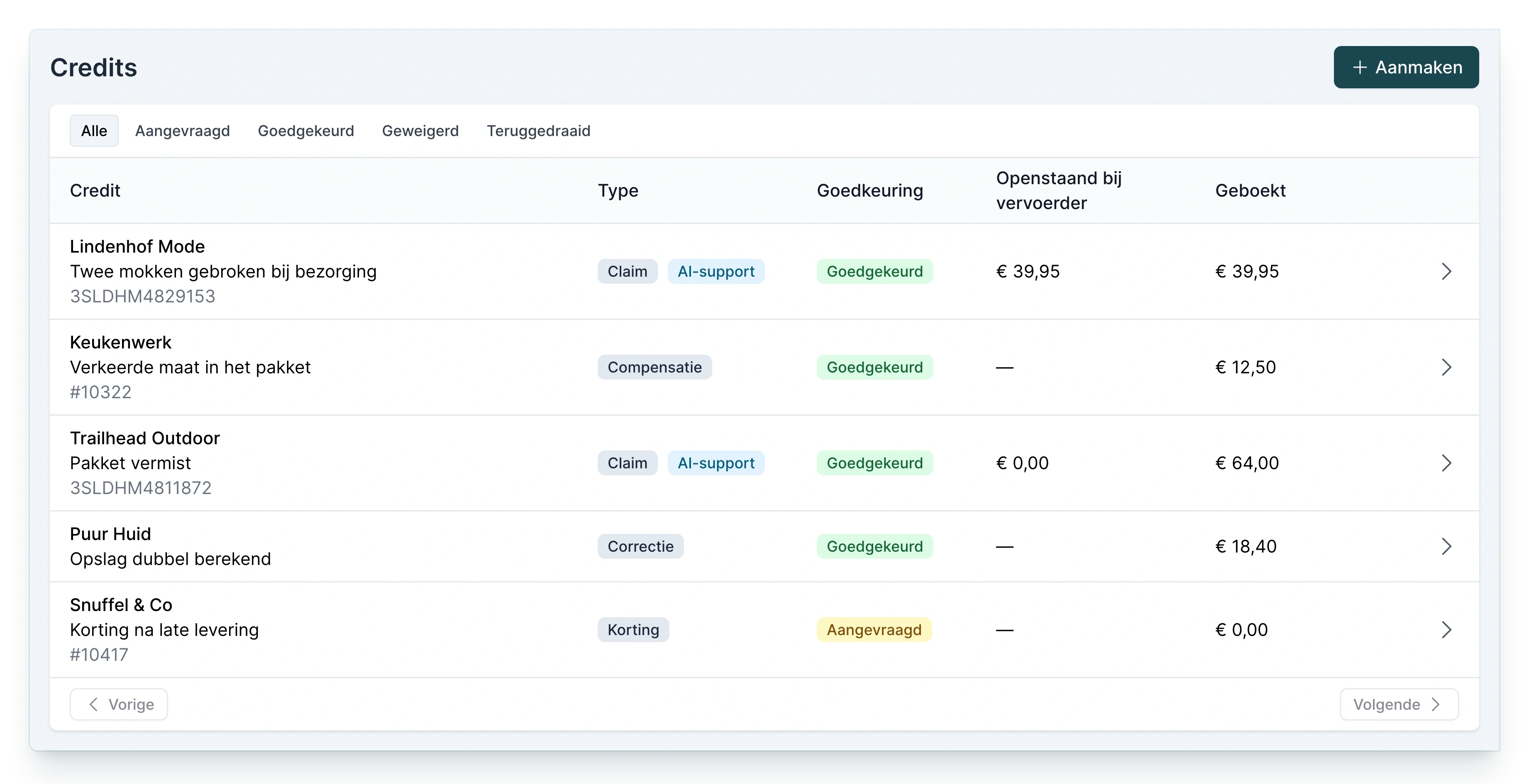
Task: Click the Claim tag in Lindenhof Mode row
Action: pyautogui.click(x=628, y=272)
